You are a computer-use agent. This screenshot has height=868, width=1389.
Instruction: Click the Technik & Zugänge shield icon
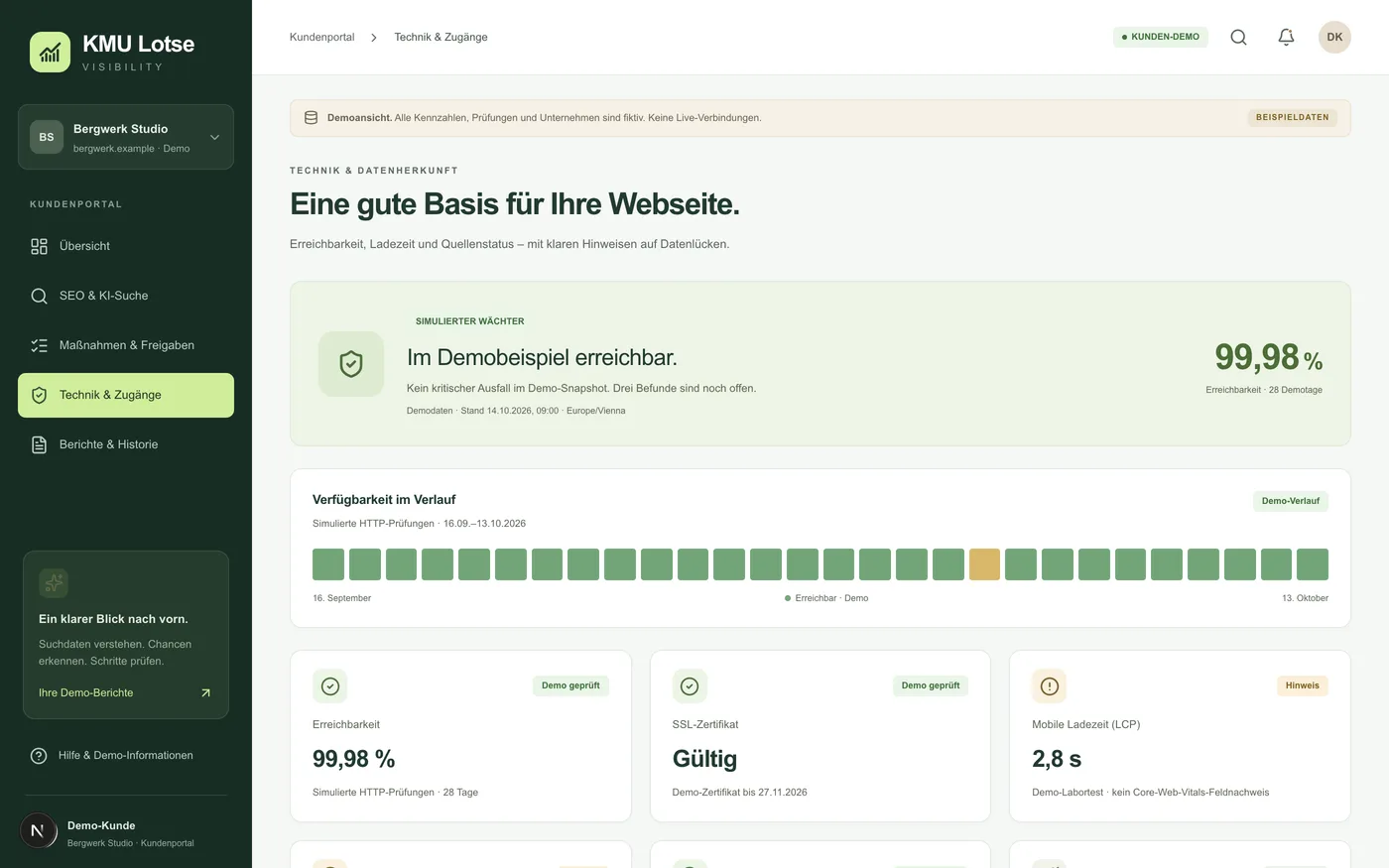(39, 395)
